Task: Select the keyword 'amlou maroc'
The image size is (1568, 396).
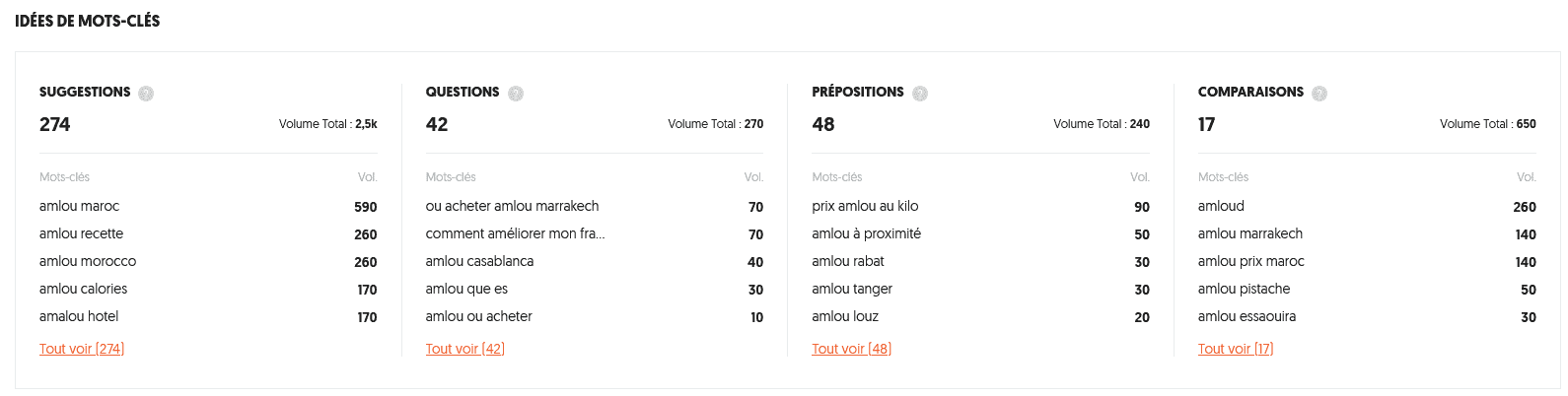Action: [79, 207]
